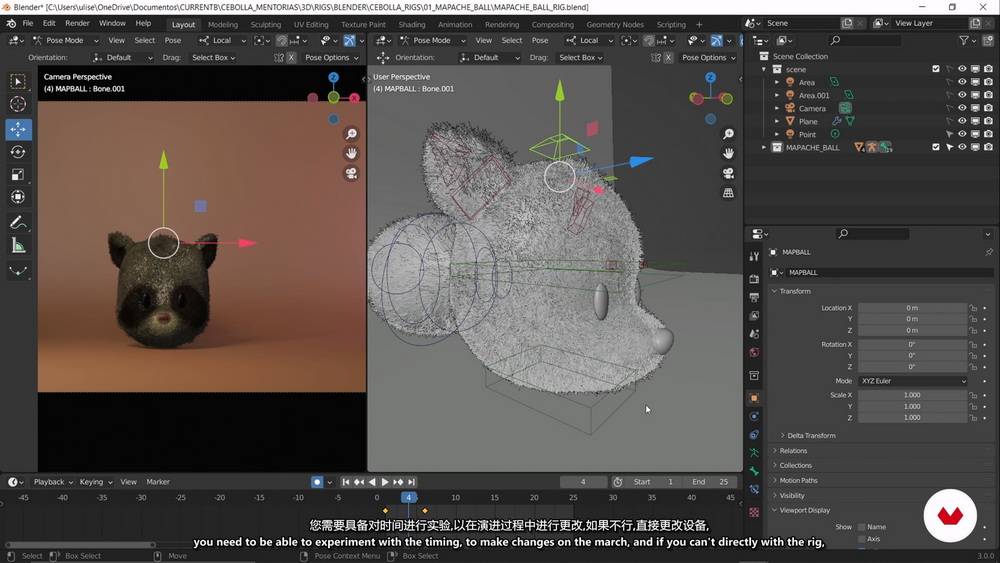Click the Blender logo menu icon
The image size is (1000, 563).
point(11,24)
